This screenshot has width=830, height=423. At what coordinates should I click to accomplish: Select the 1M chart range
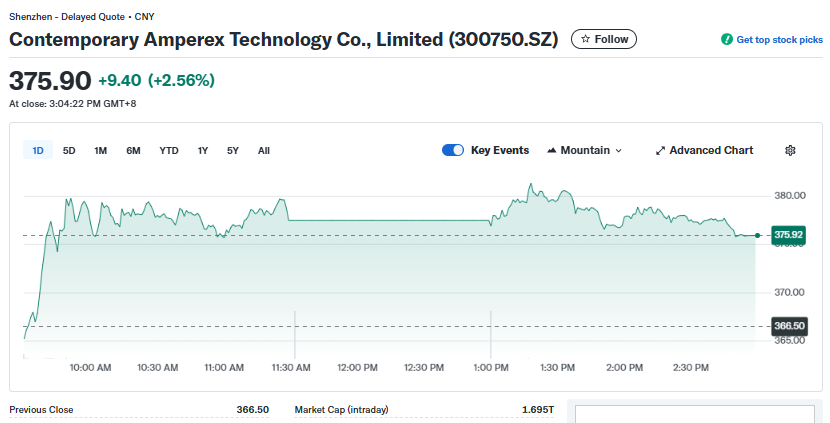[100, 151]
